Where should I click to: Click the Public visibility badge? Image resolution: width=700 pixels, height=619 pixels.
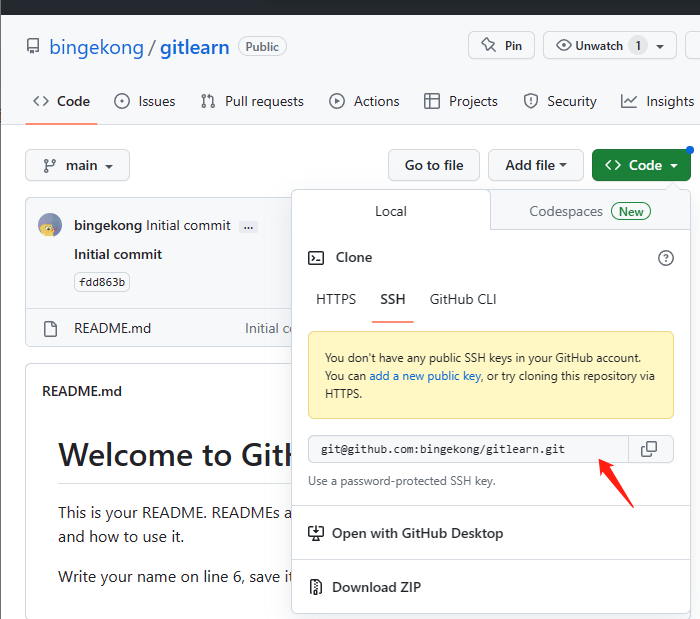262,46
